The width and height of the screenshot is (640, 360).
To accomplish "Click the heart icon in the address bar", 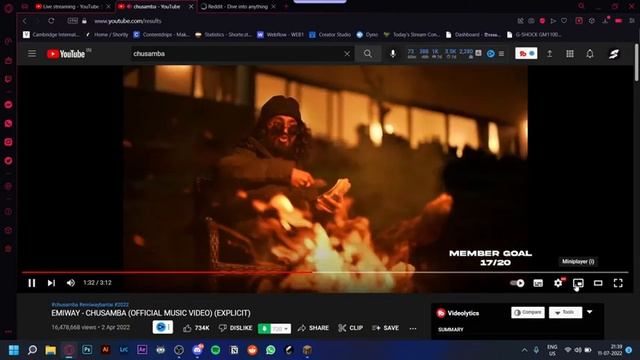I will (x=564, y=21).
